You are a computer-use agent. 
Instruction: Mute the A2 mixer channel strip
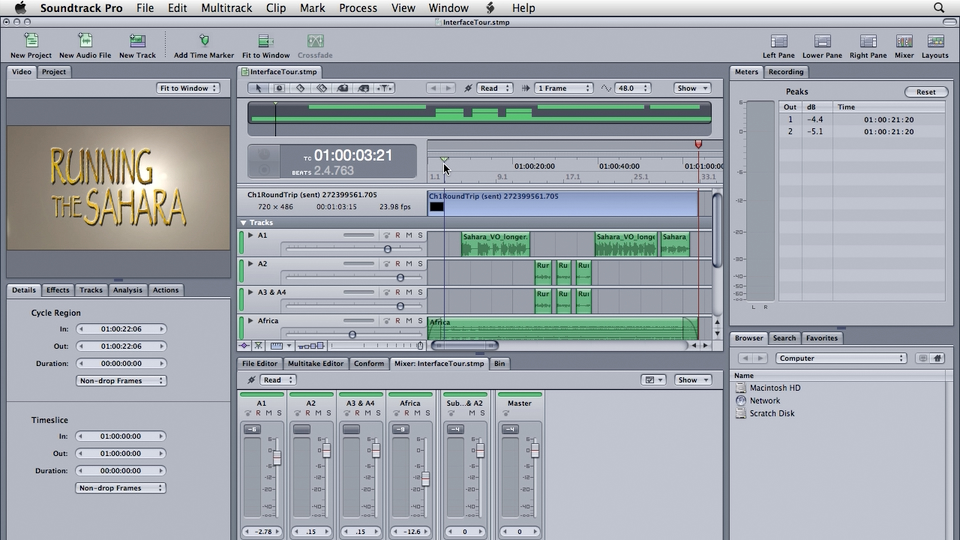318,413
